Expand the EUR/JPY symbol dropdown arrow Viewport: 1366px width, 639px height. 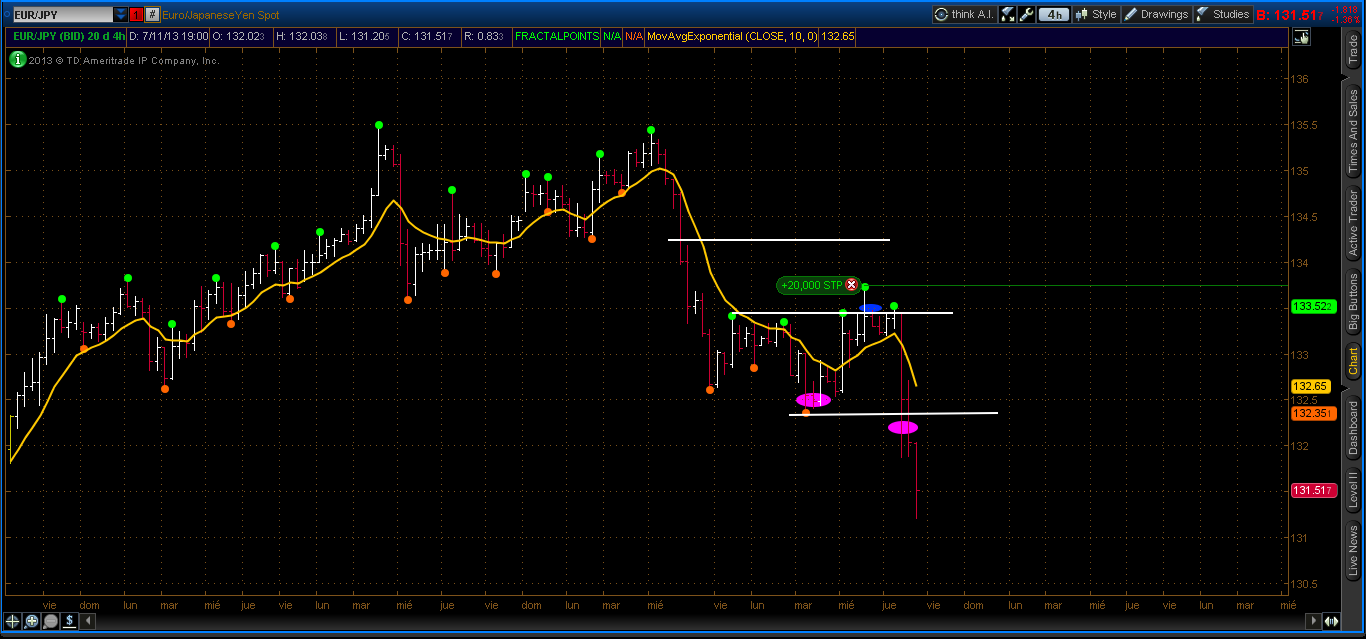click(121, 15)
